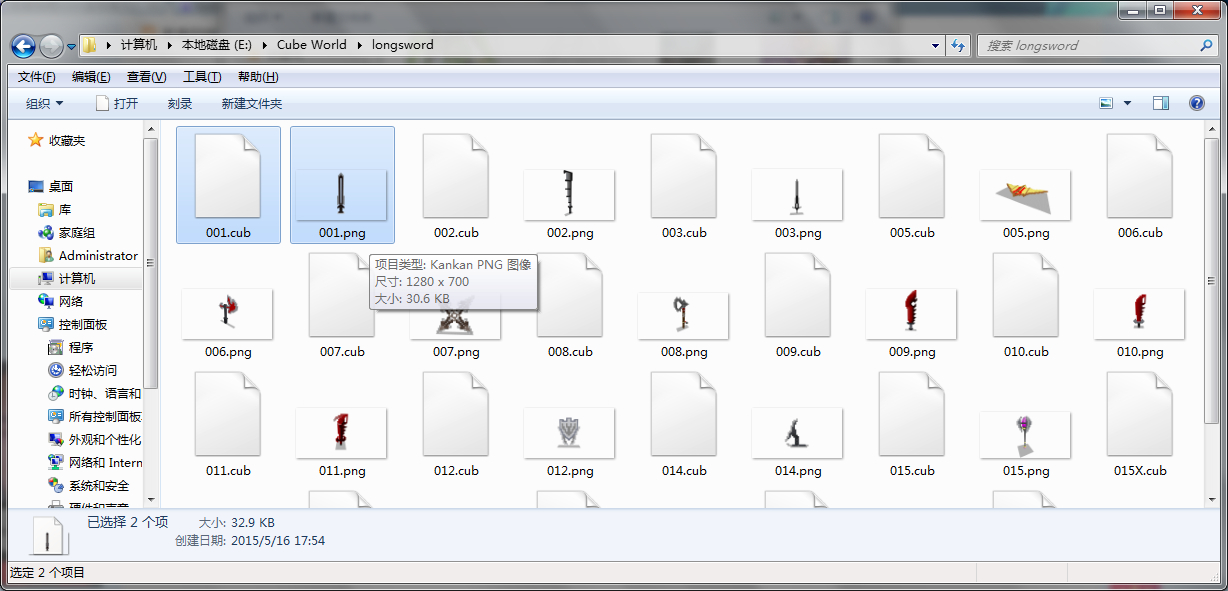
Task: Select the 009.png red sword thumbnail
Action: coord(912,313)
